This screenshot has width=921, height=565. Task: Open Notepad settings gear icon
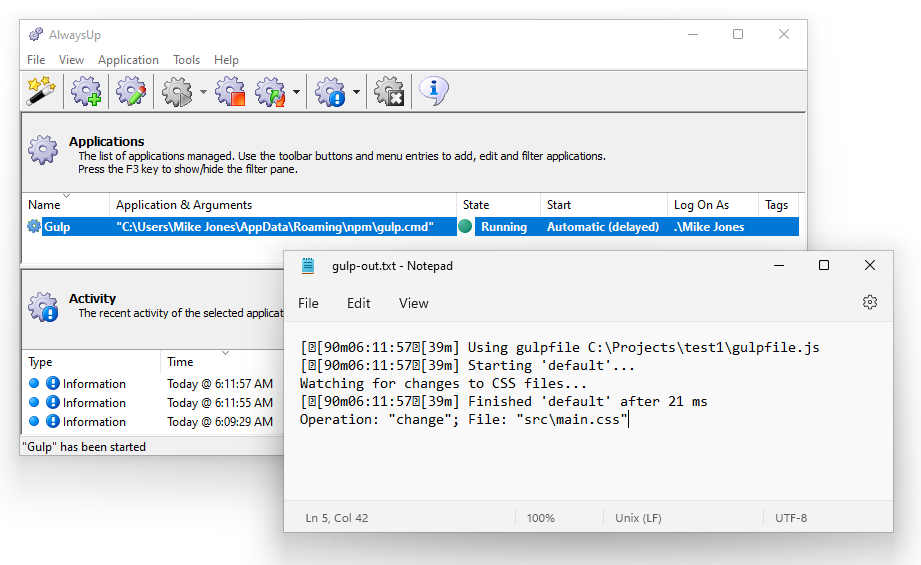[x=870, y=302]
